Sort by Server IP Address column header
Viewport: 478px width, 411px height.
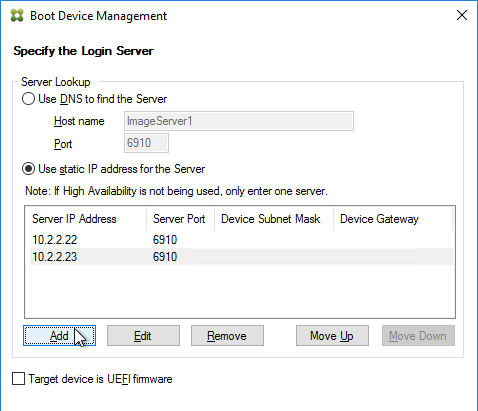coord(86,219)
